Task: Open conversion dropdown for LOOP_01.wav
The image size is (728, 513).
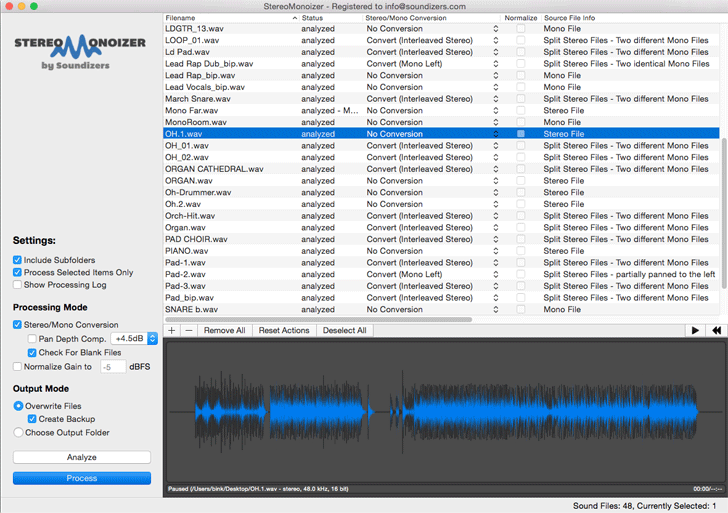Action: tap(495, 40)
